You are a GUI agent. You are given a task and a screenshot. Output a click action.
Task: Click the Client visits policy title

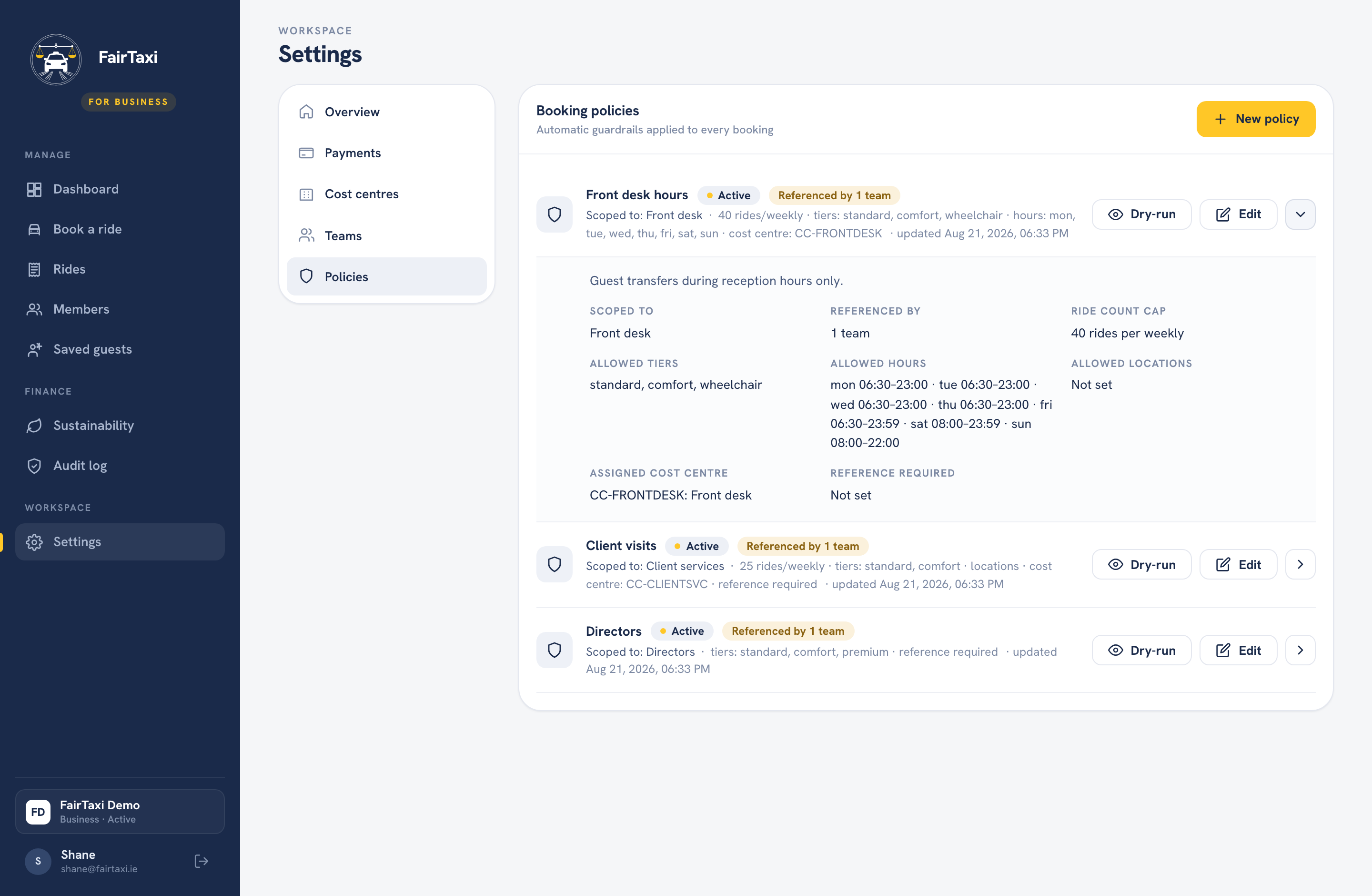[x=621, y=545]
